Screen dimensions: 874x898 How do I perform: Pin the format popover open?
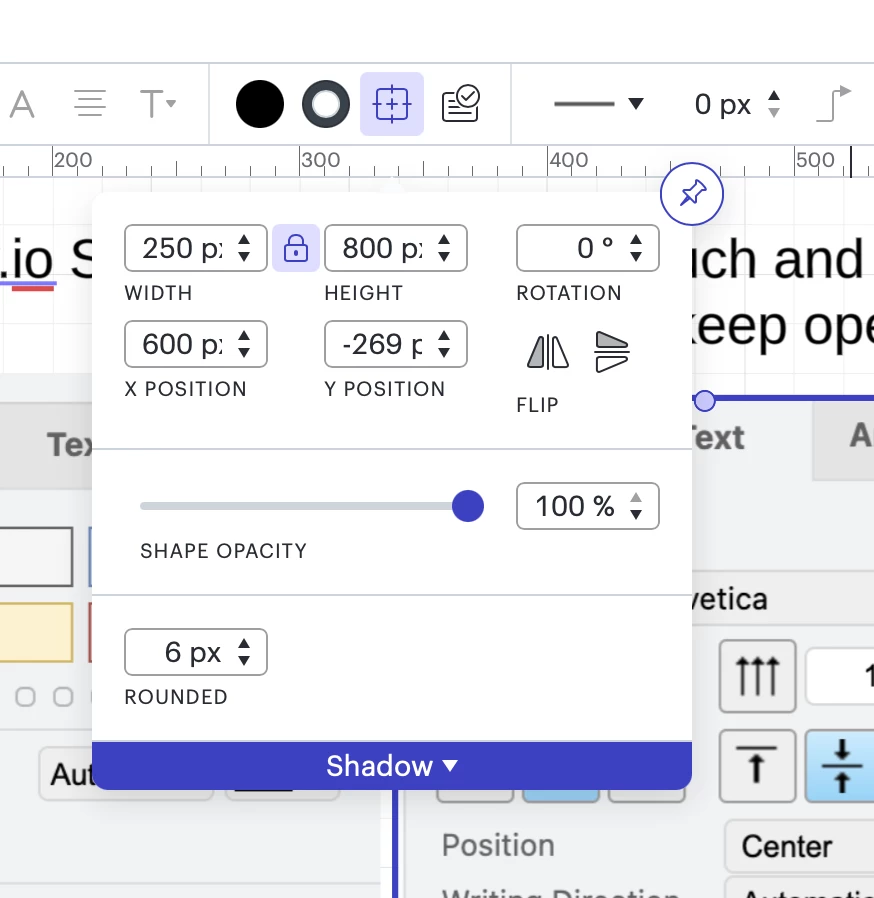691,194
